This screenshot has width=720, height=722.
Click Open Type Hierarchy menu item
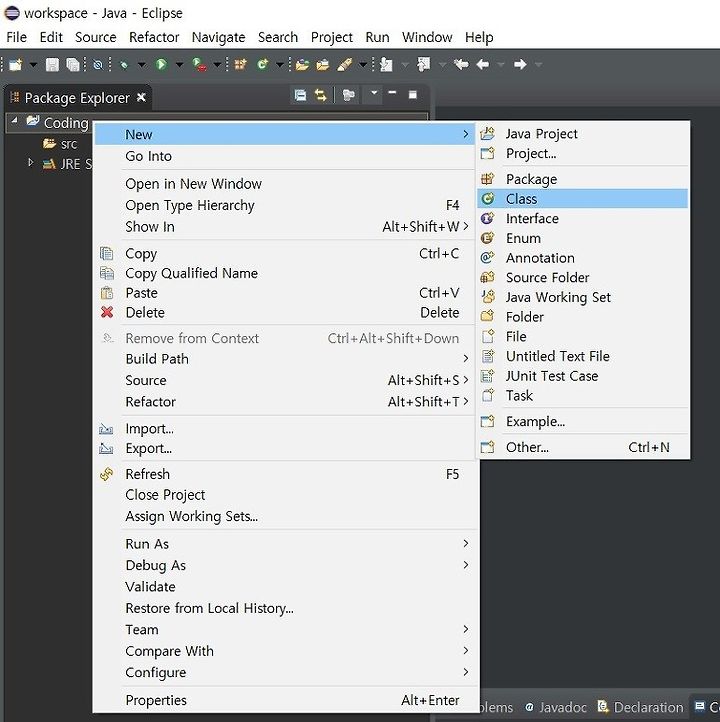coord(285,205)
